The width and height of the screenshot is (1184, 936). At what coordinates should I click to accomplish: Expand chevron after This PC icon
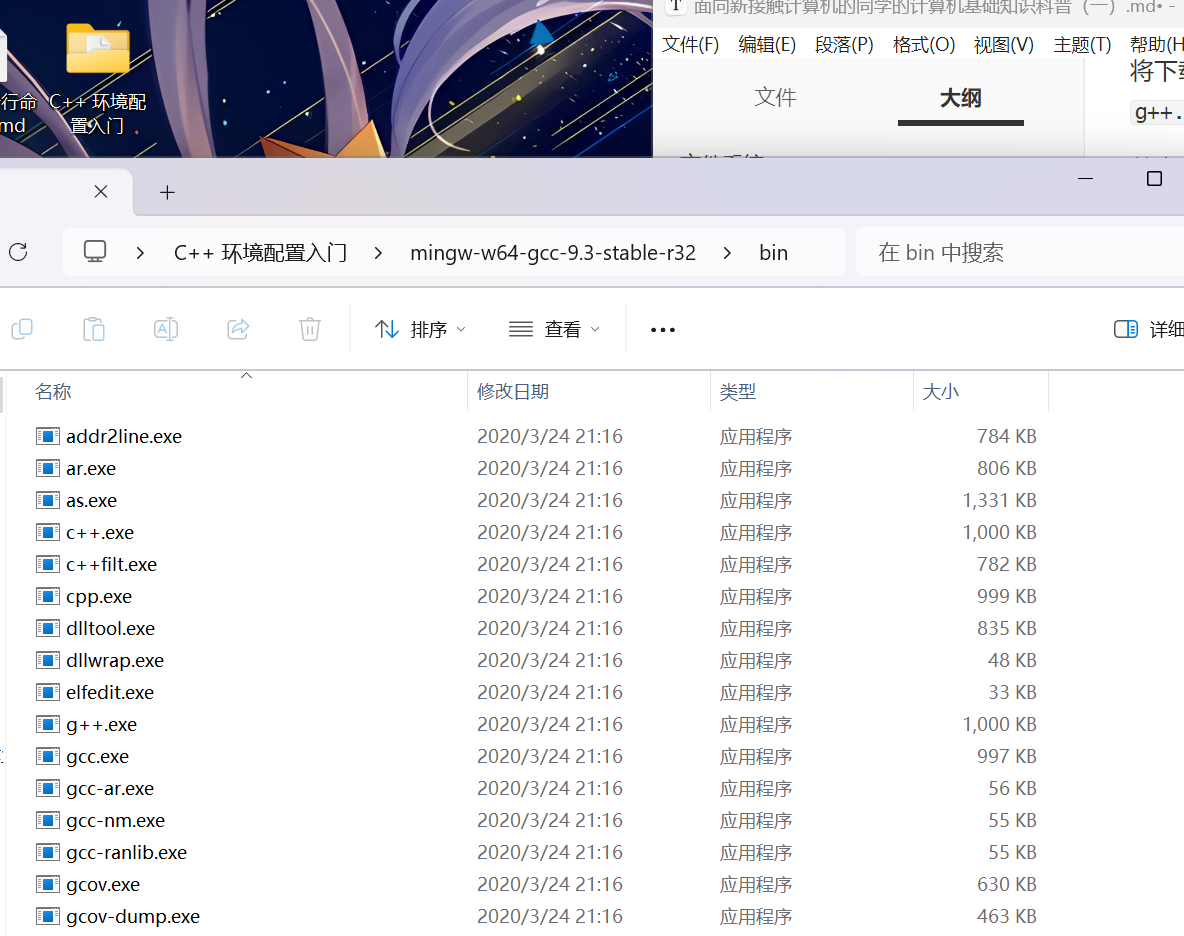point(140,253)
